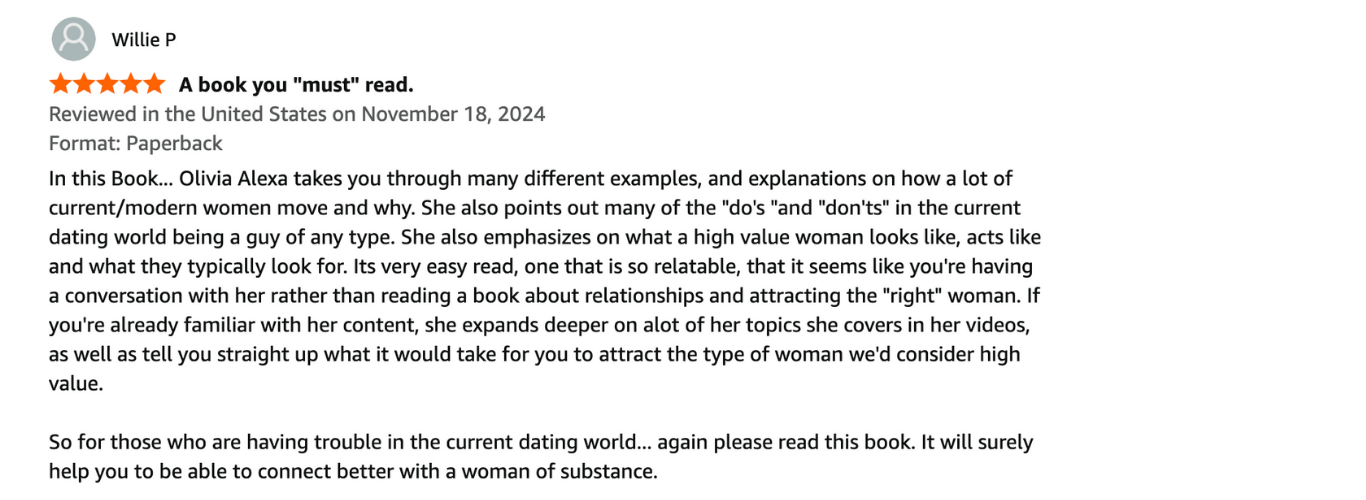Click 'Reviewed in the United States' text

pyautogui.click(x=188, y=114)
